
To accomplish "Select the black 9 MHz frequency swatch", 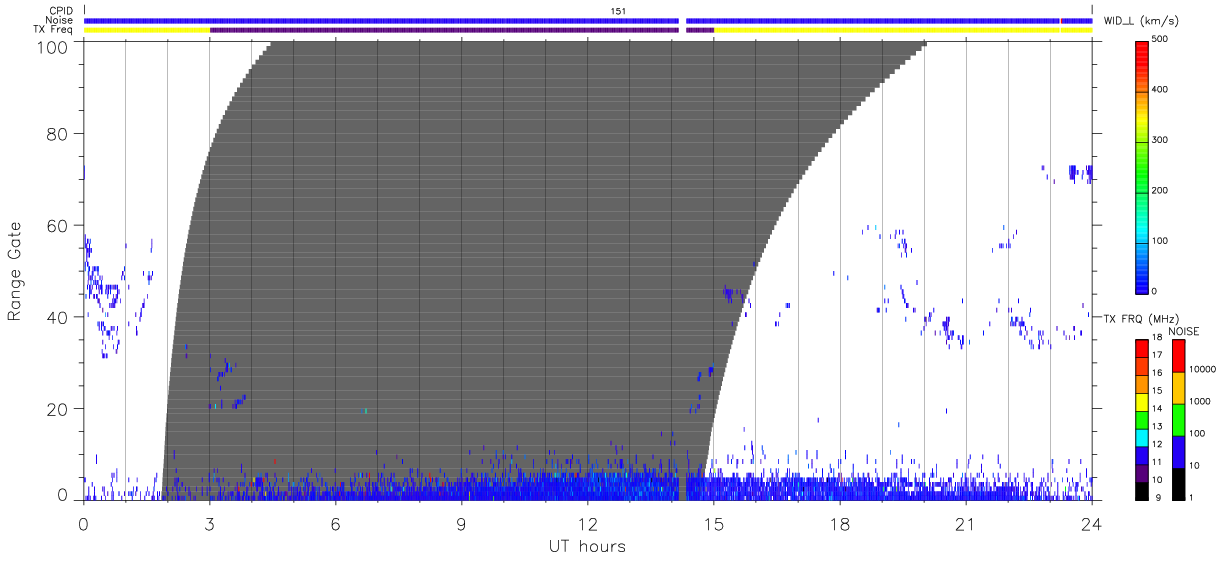I will [x=1141, y=489].
